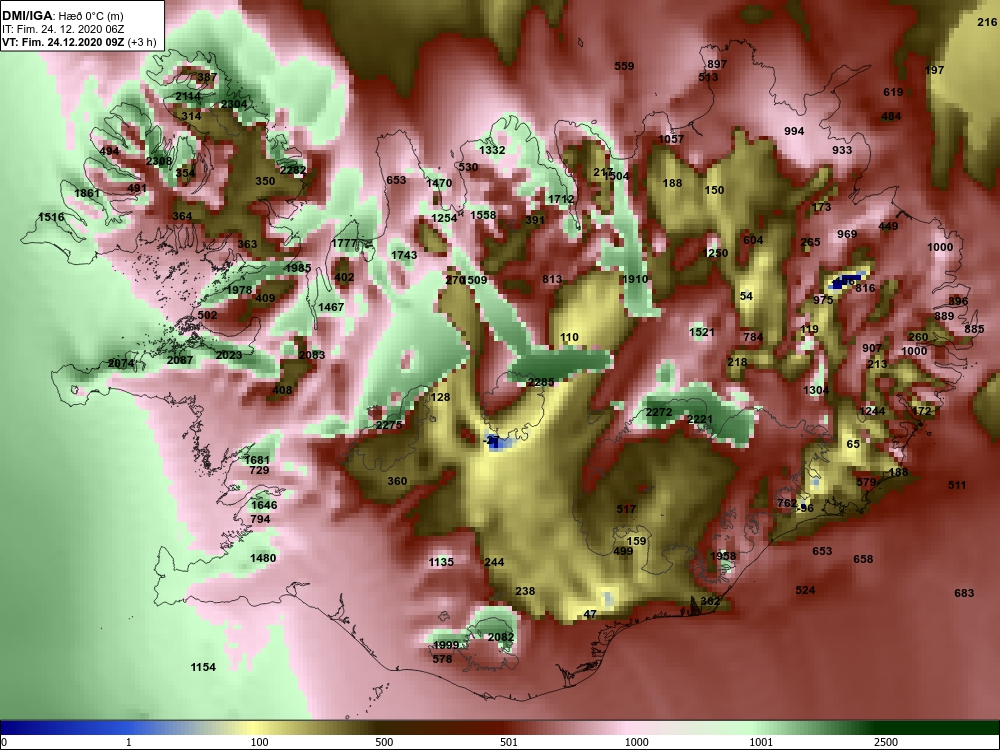Click the map value '2023'
1000x750 pixels.
click(229, 355)
